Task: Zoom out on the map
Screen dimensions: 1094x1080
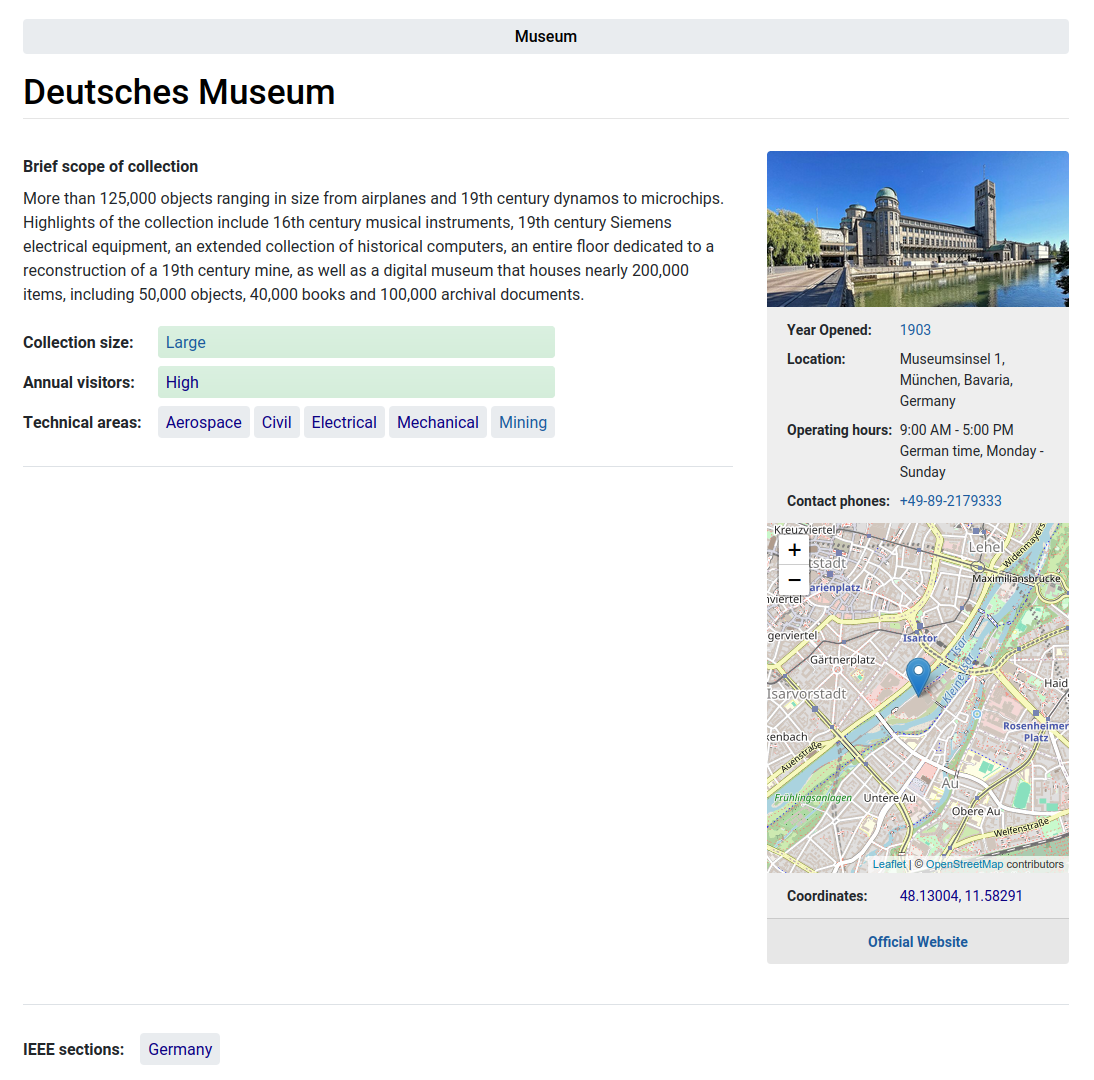Action: click(x=794, y=580)
